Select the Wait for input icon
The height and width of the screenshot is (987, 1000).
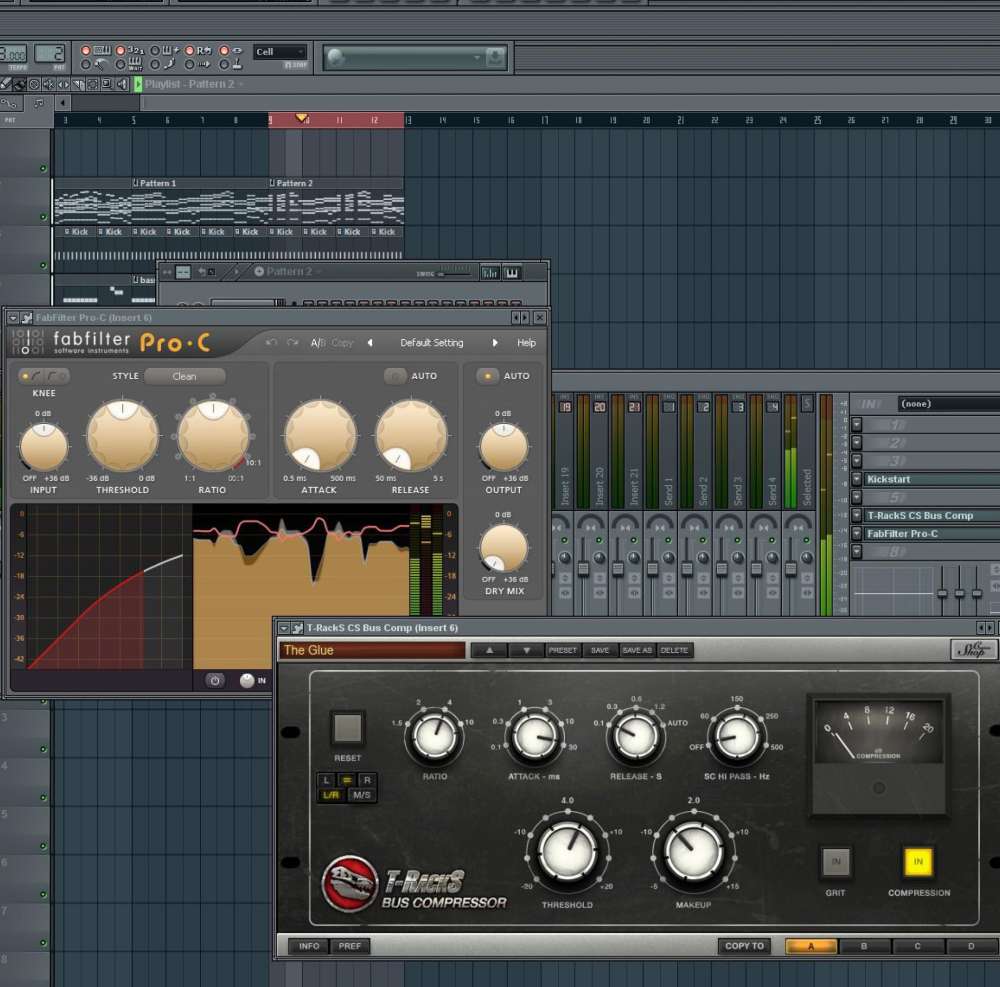134,65
